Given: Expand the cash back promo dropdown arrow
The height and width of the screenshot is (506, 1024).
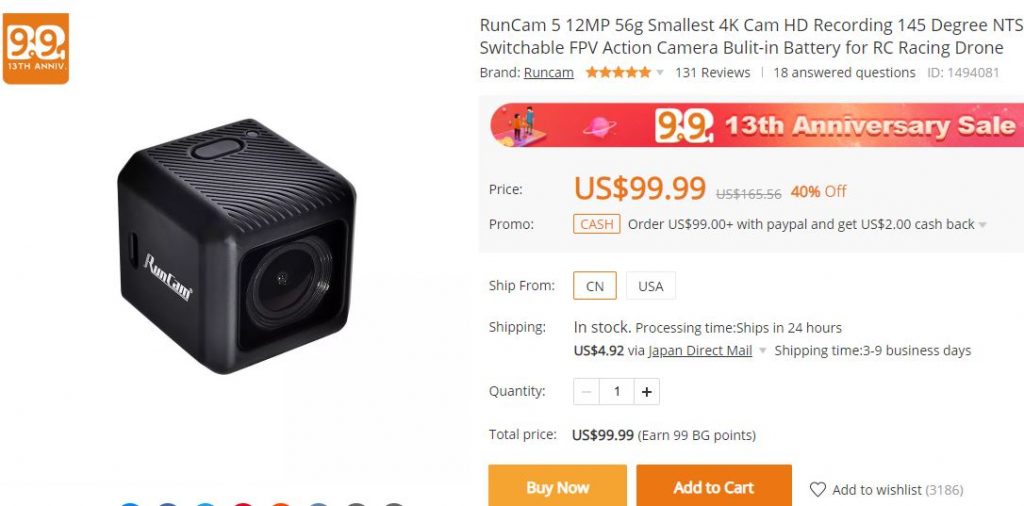Looking at the screenshot, I should tap(982, 225).
